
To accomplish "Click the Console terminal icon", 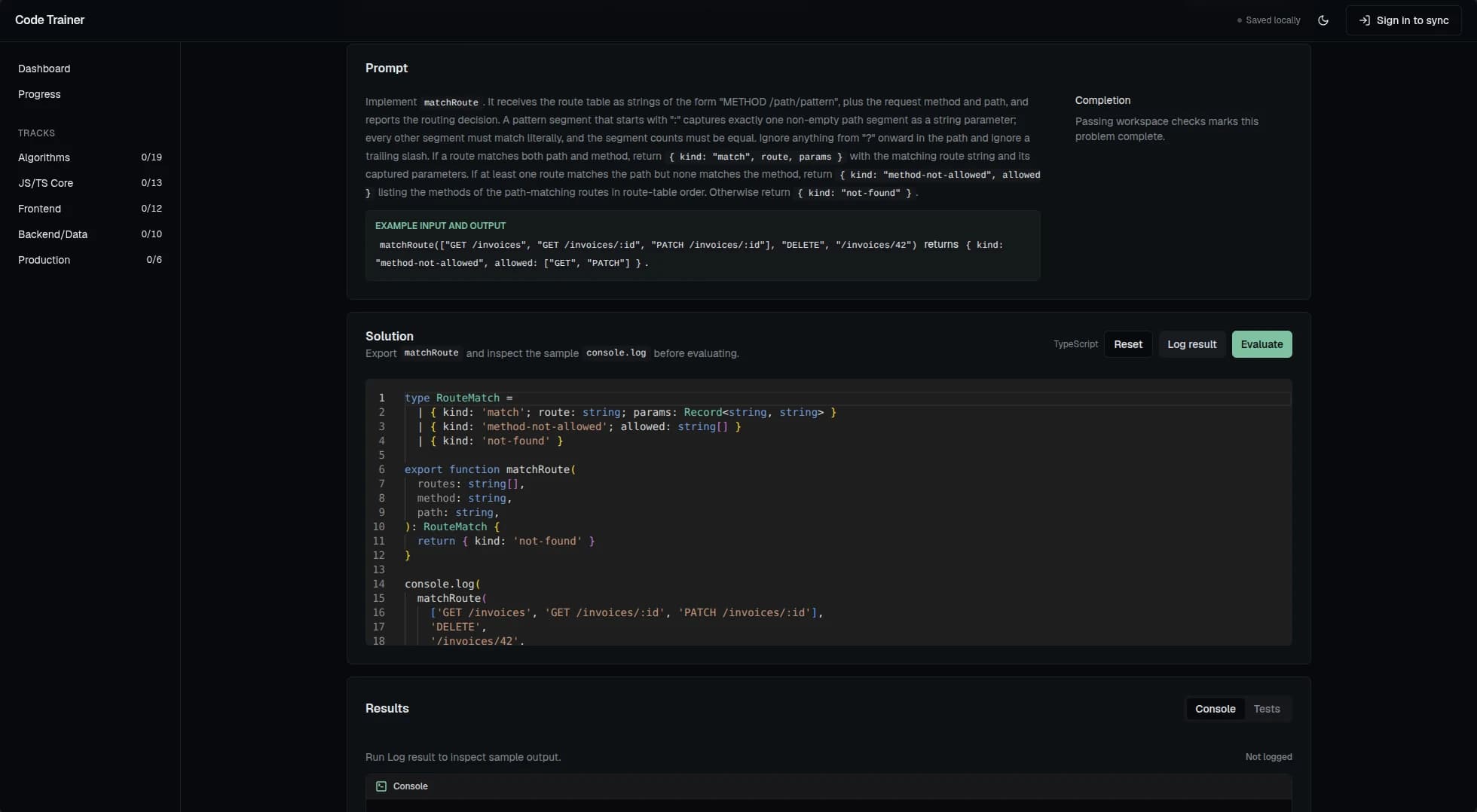I will point(381,786).
